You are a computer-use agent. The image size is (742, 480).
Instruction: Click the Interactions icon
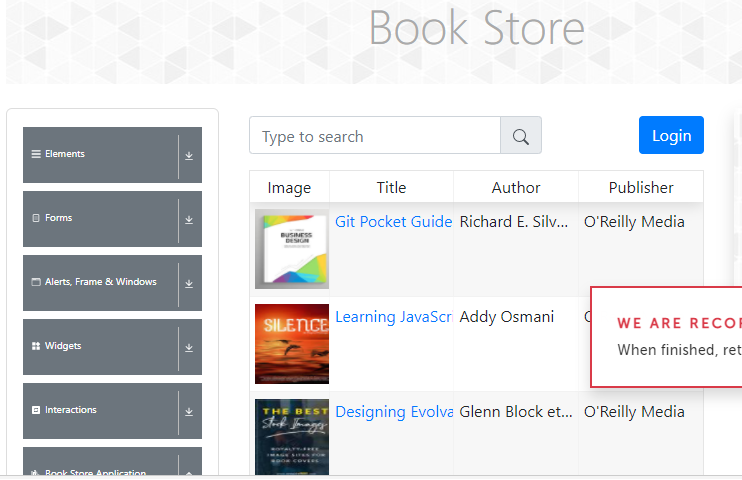click(36, 410)
